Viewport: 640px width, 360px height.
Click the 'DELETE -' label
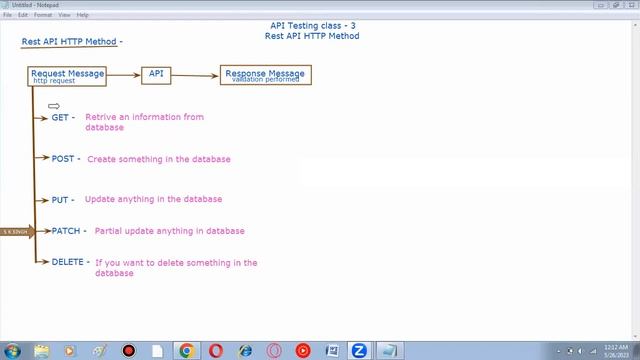(x=71, y=262)
